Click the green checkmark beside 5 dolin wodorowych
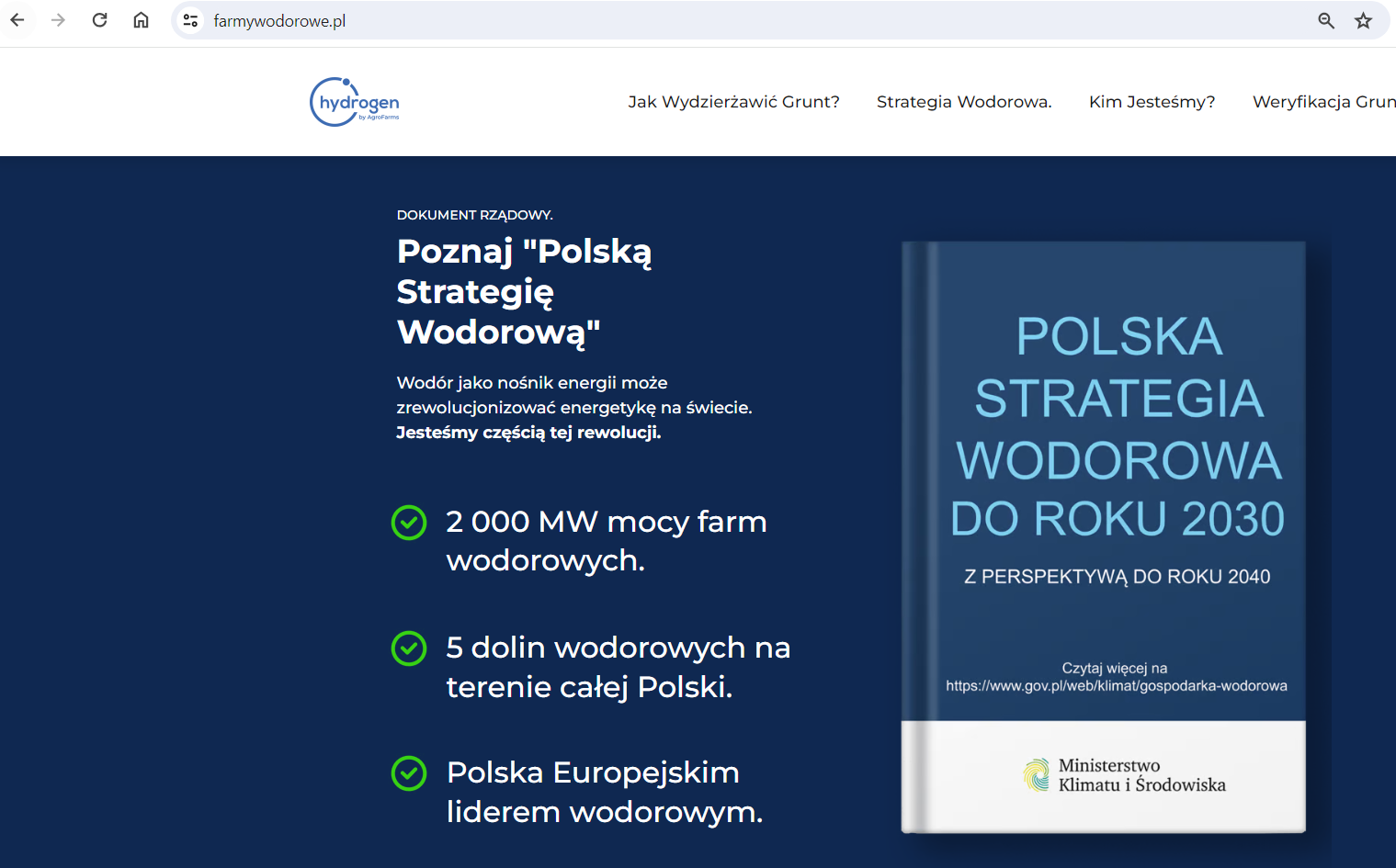Screen dimensions: 1396x868 click(409, 648)
